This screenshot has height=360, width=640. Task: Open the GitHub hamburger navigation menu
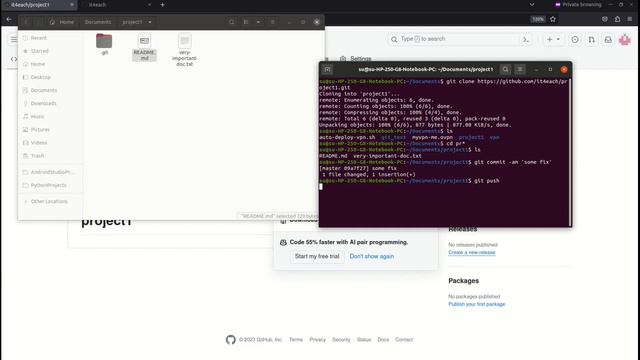click(x=13, y=40)
